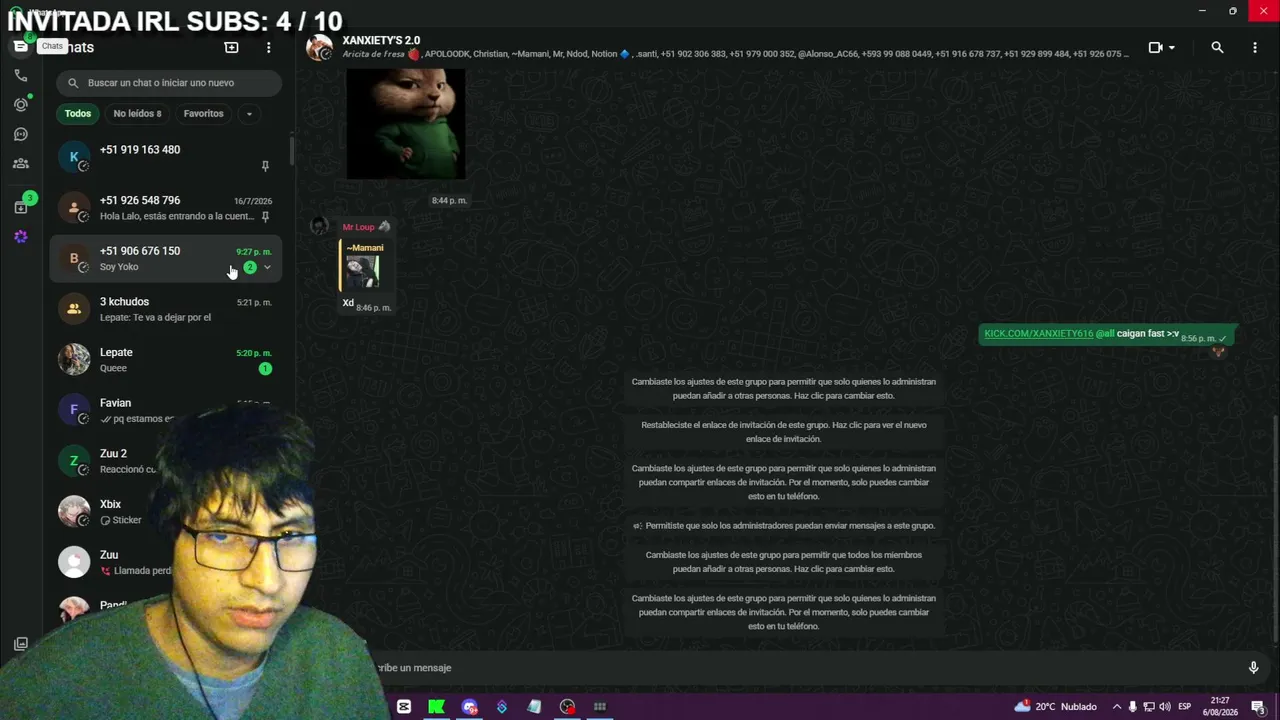Open the Discord icon in the taskbar
Screen dimensions: 1280x720
coord(470,707)
